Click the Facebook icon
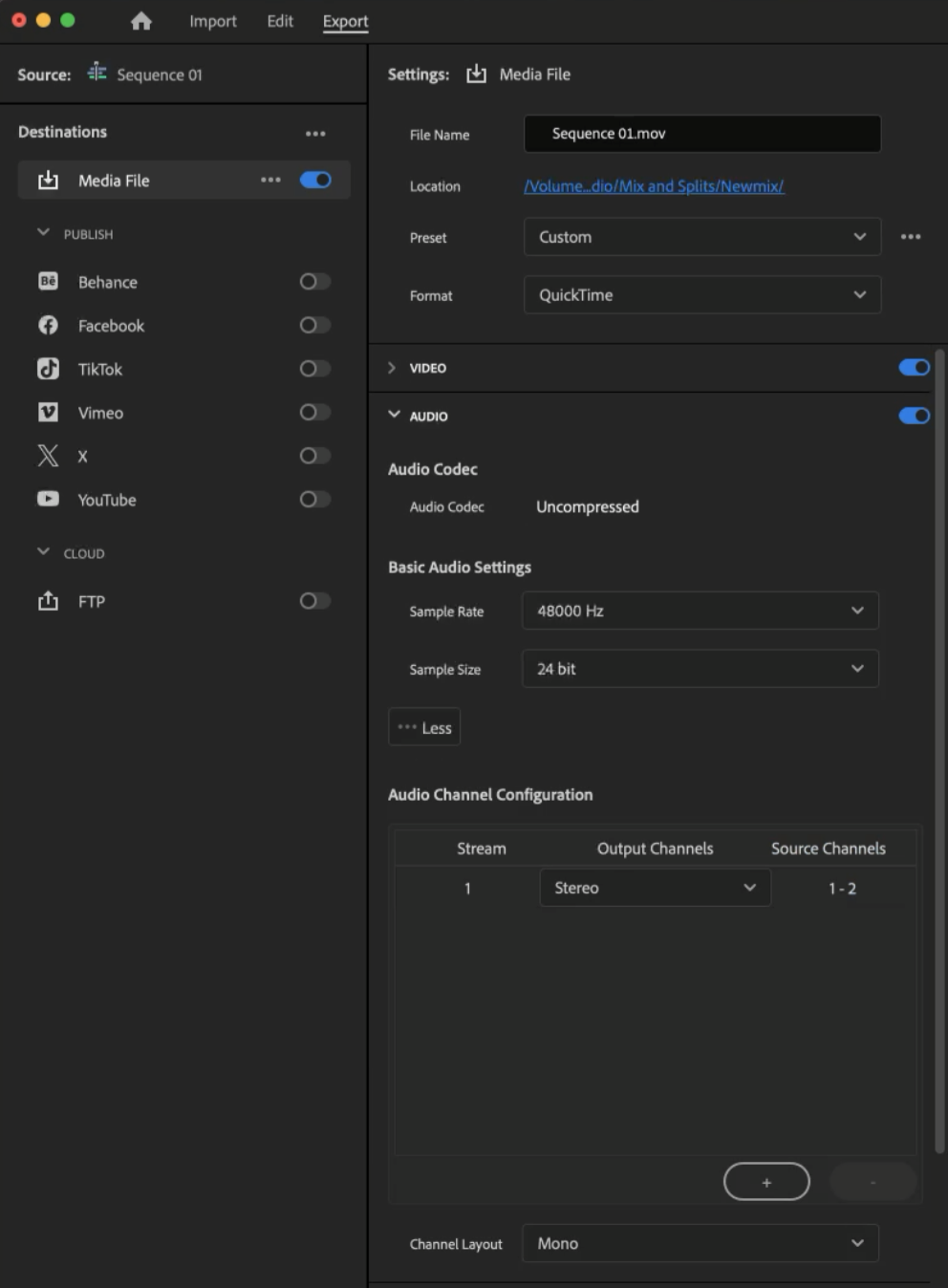 click(48, 325)
